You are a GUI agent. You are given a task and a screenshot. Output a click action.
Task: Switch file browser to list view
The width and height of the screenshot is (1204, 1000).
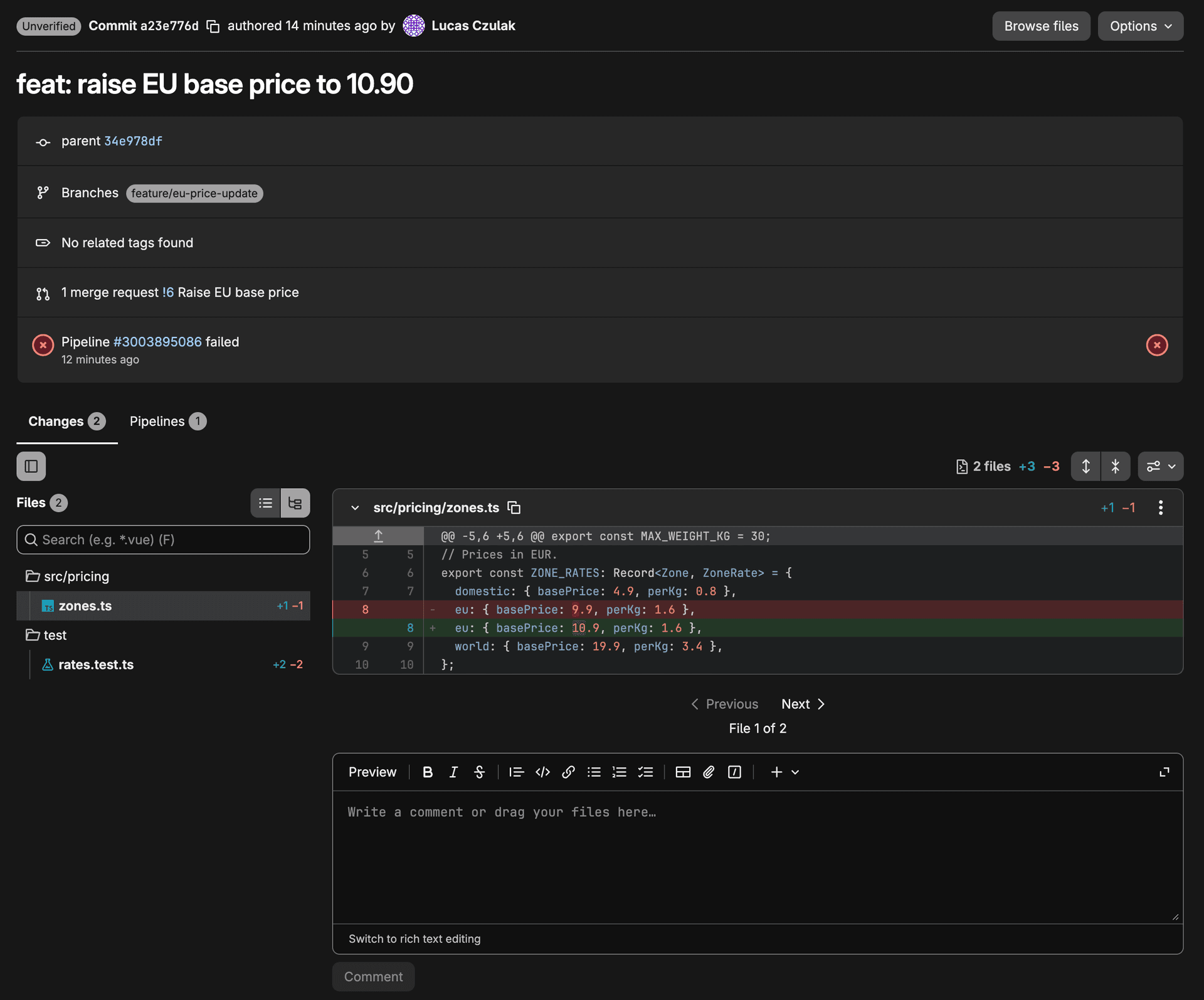265,503
